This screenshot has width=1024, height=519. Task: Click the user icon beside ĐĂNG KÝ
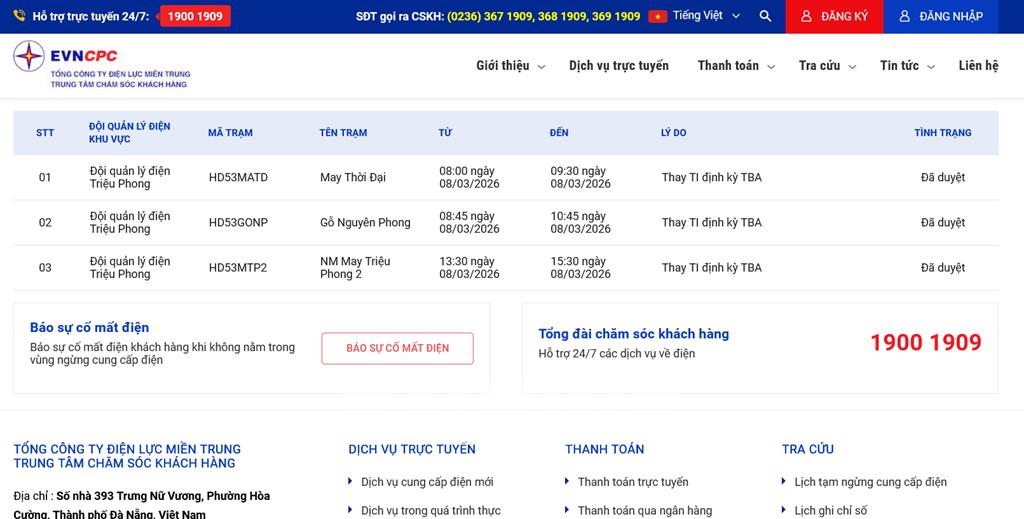[x=806, y=16]
